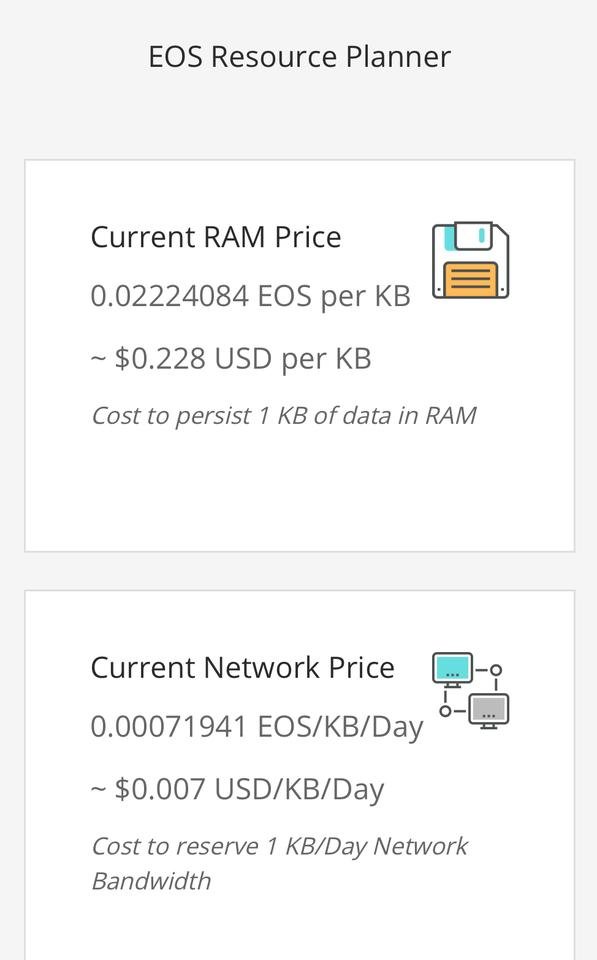Click the floppy disk RAM icon
Screen dimensions: 597x960
tap(470, 260)
